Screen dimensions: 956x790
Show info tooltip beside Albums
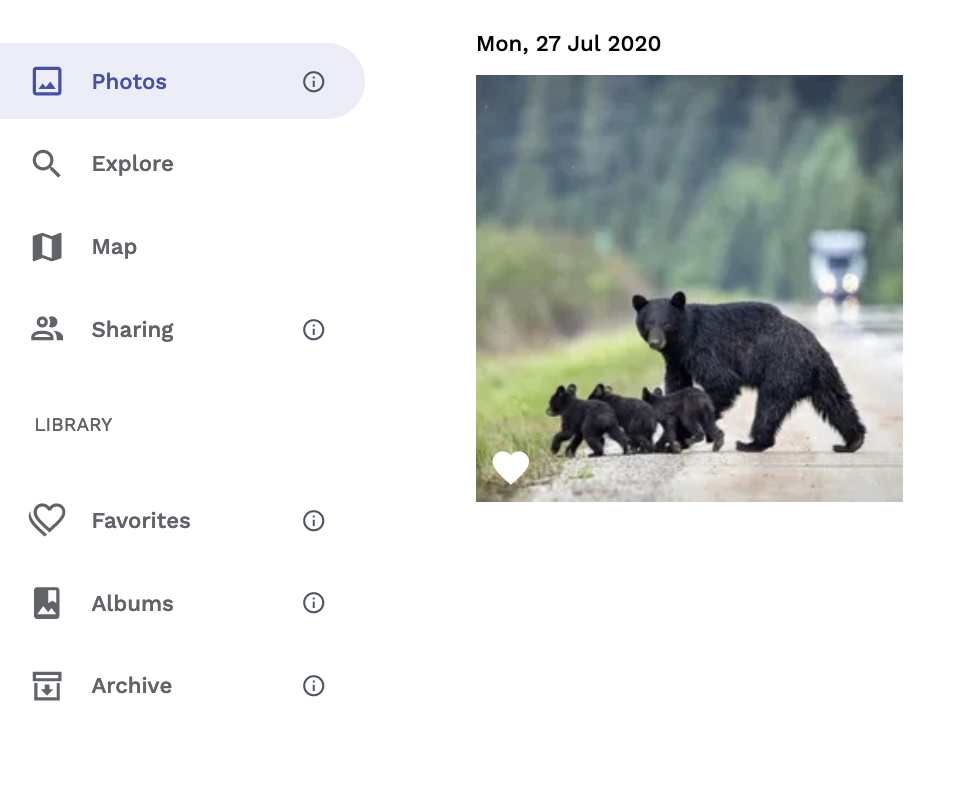313,603
